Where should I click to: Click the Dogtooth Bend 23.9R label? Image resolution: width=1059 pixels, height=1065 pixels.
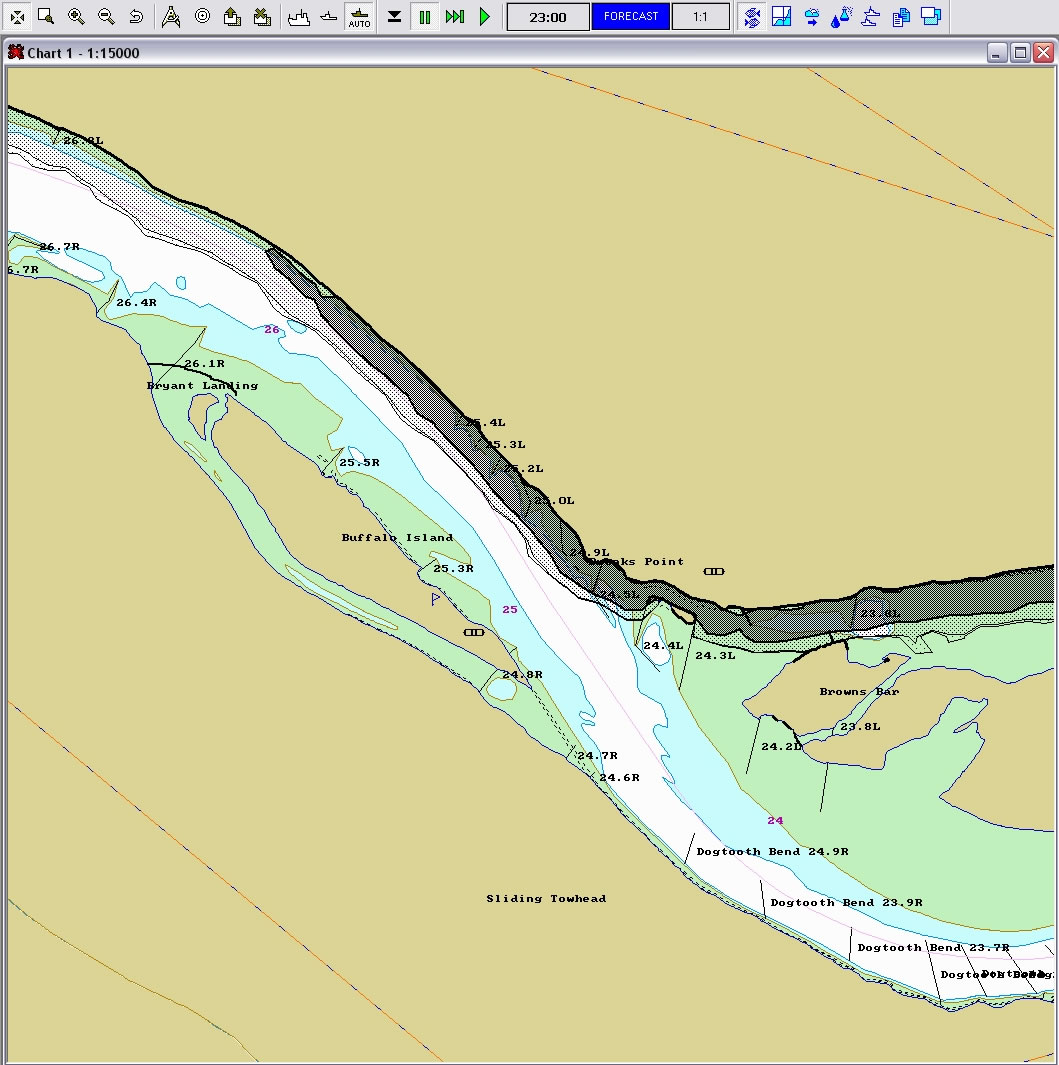[846, 903]
